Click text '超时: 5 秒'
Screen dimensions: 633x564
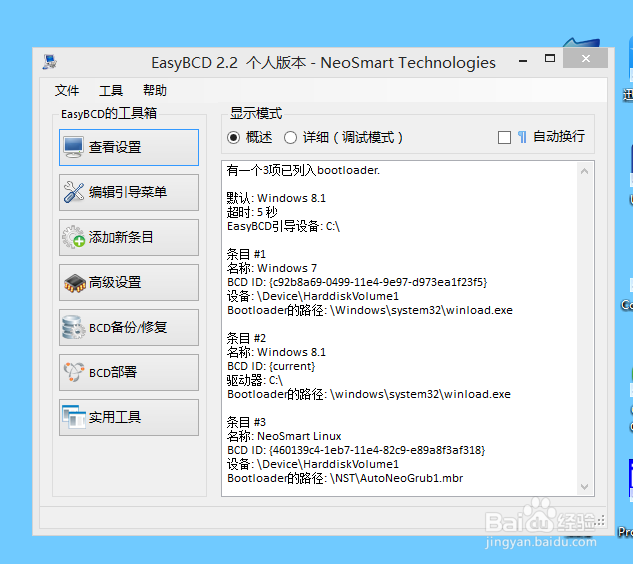click(252, 212)
